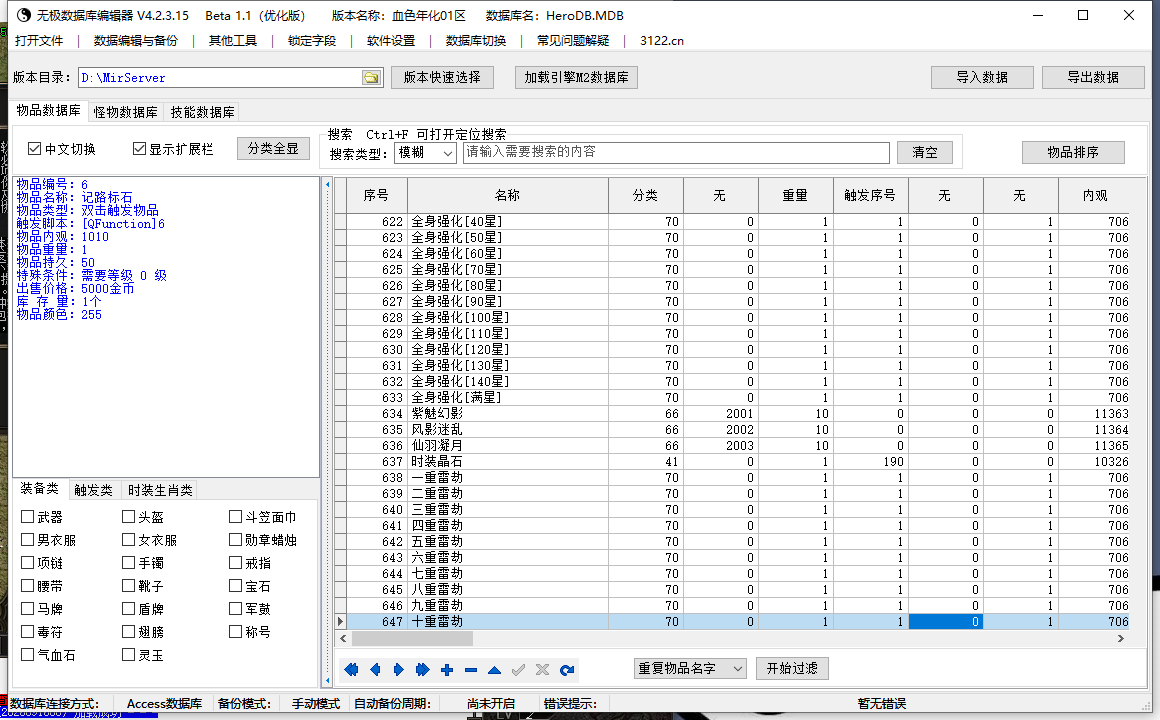Click the 加载引擎M2数据库 button

pyautogui.click(x=576, y=77)
